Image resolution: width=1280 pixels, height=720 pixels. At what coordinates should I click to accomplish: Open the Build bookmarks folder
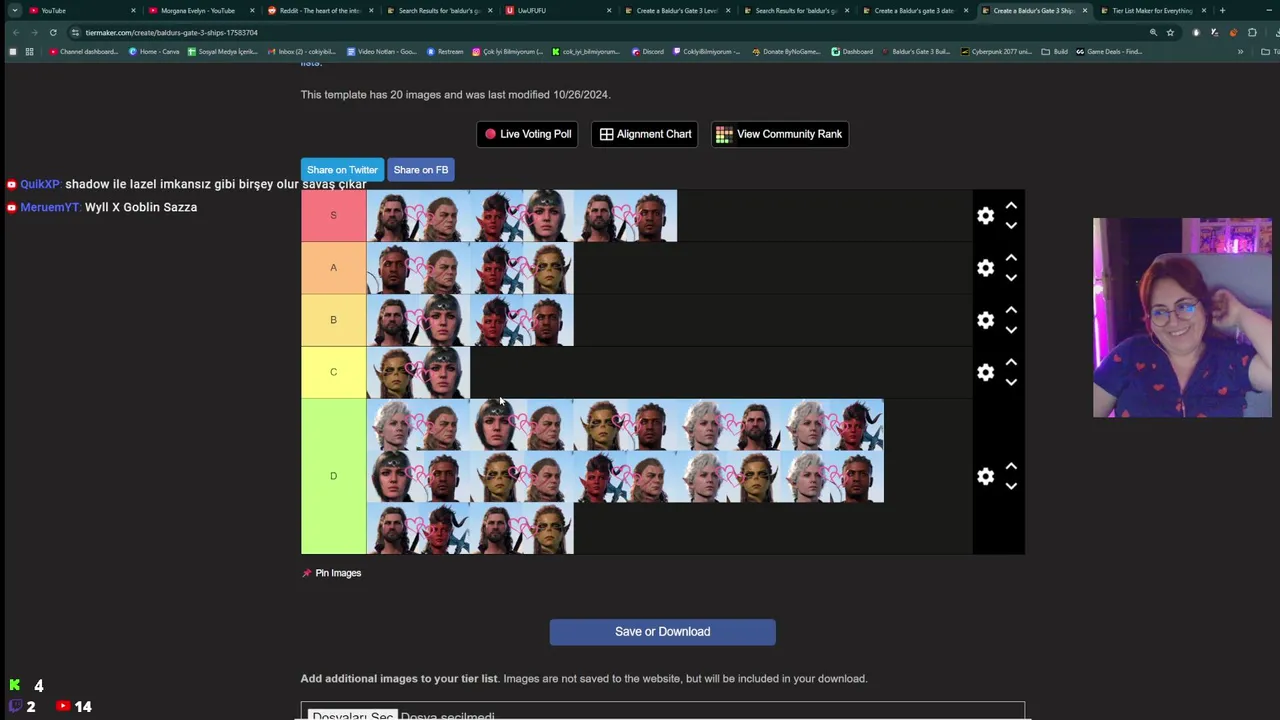(1055, 51)
